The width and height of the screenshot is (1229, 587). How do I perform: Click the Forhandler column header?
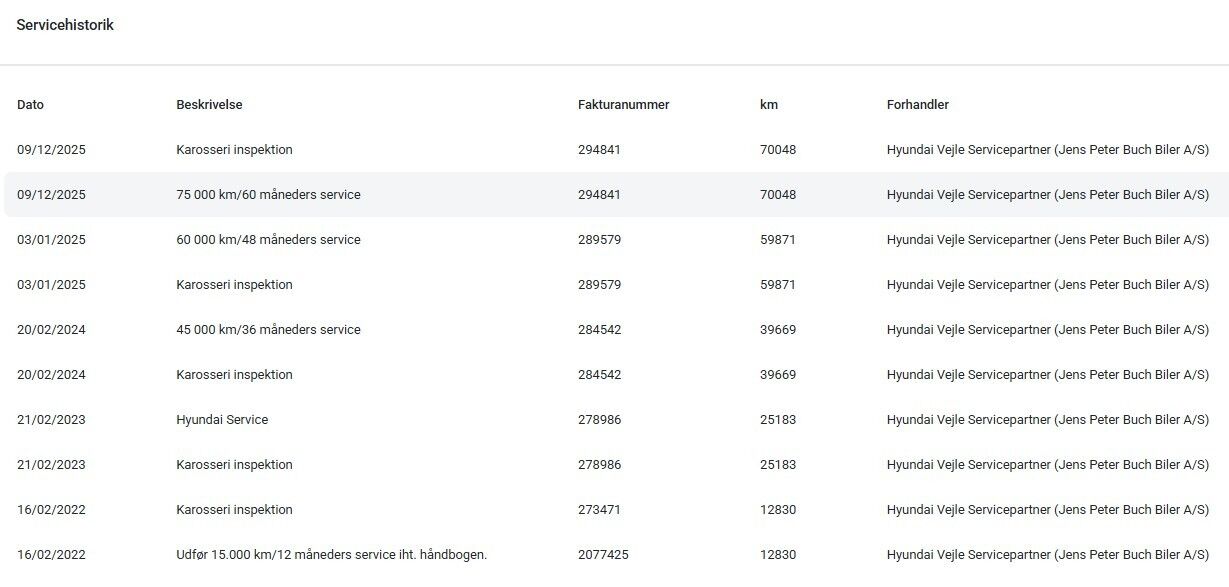pyautogui.click(x=917, y=105)
